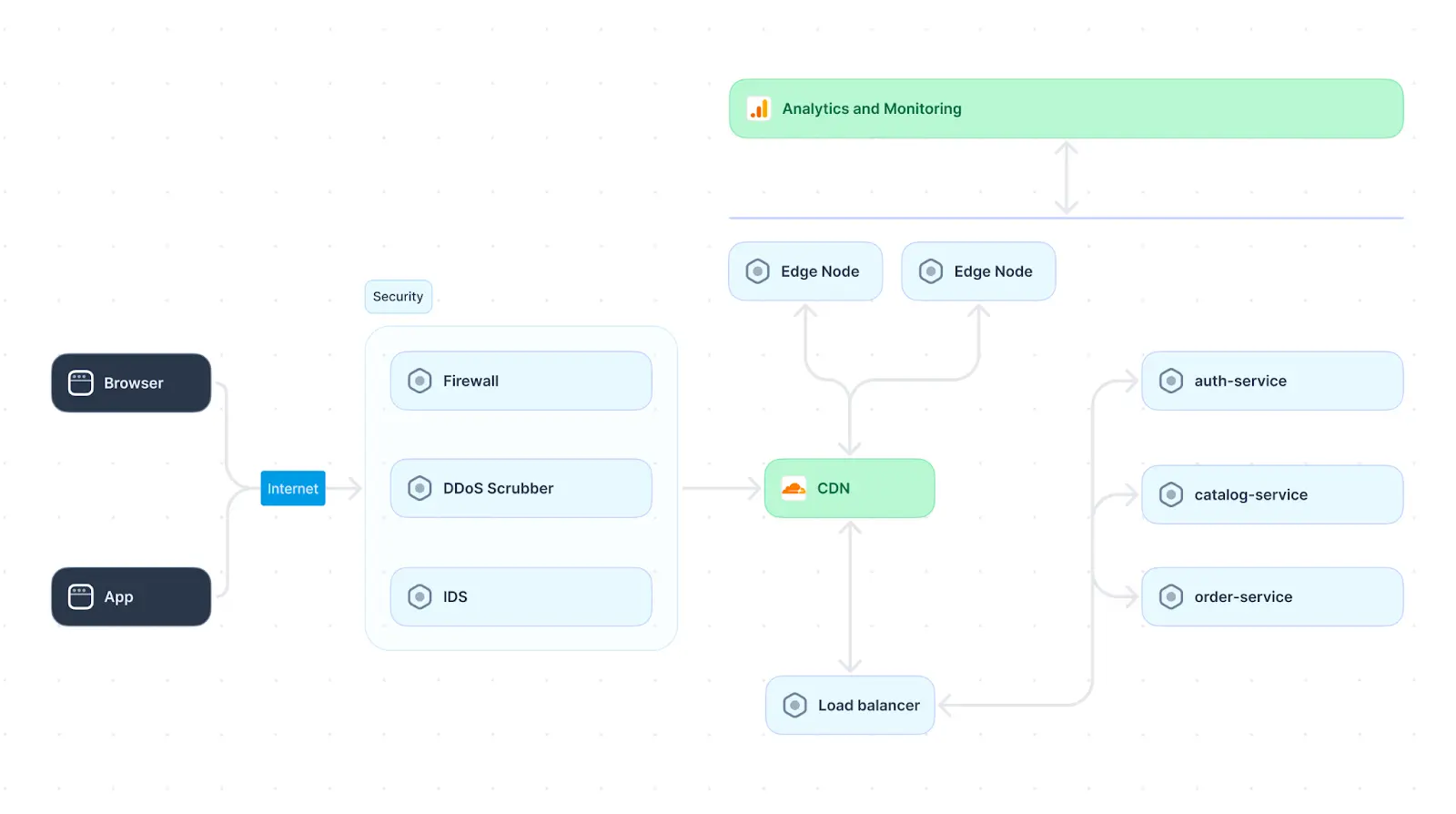The width and height of the screenshot is (1456, 814).
Task: Select the catalog-service label text
Action: [1250, 495]
